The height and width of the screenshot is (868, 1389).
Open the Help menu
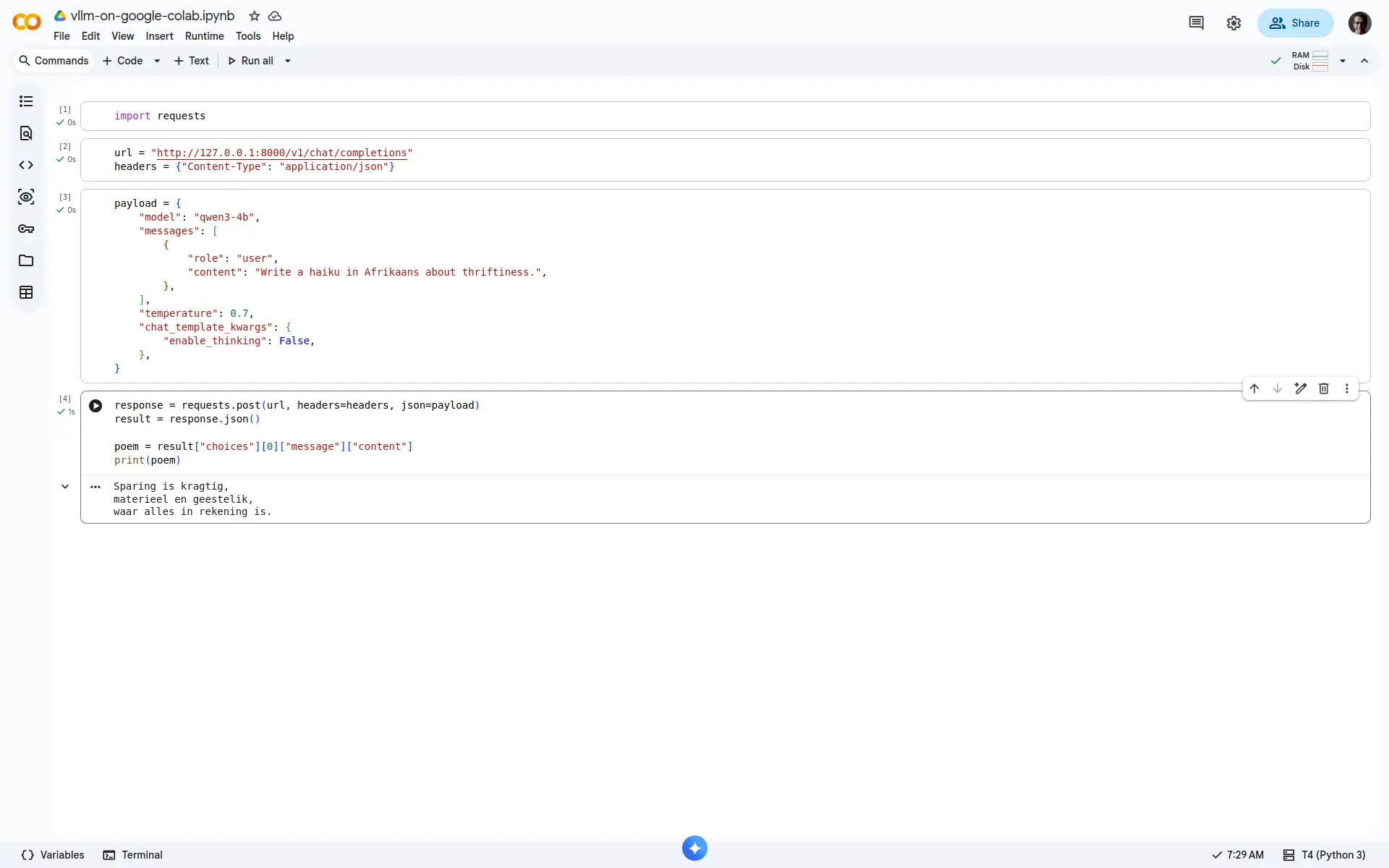click(x=283, y=36)
